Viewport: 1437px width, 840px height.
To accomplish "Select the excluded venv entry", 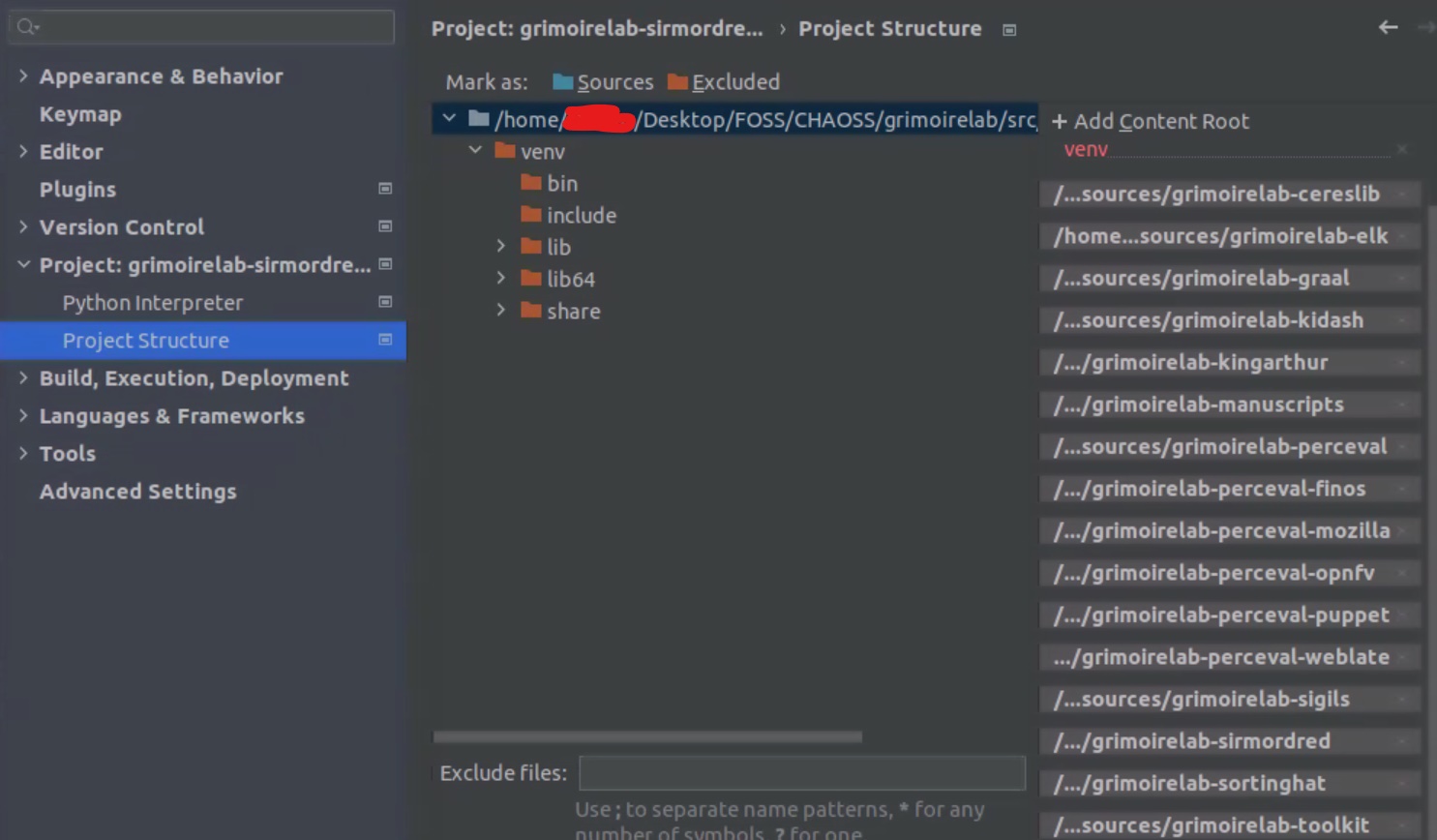I will point(1086,149).
